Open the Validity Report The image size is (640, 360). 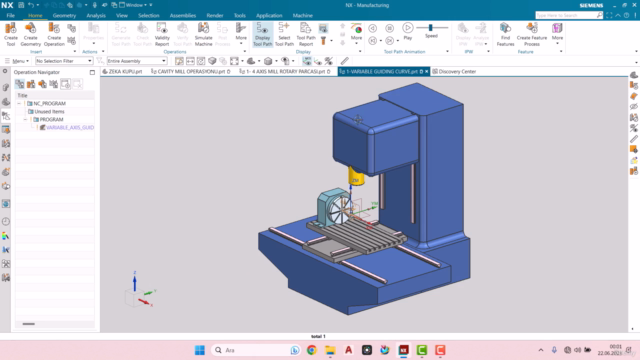(x=162, y=34)
